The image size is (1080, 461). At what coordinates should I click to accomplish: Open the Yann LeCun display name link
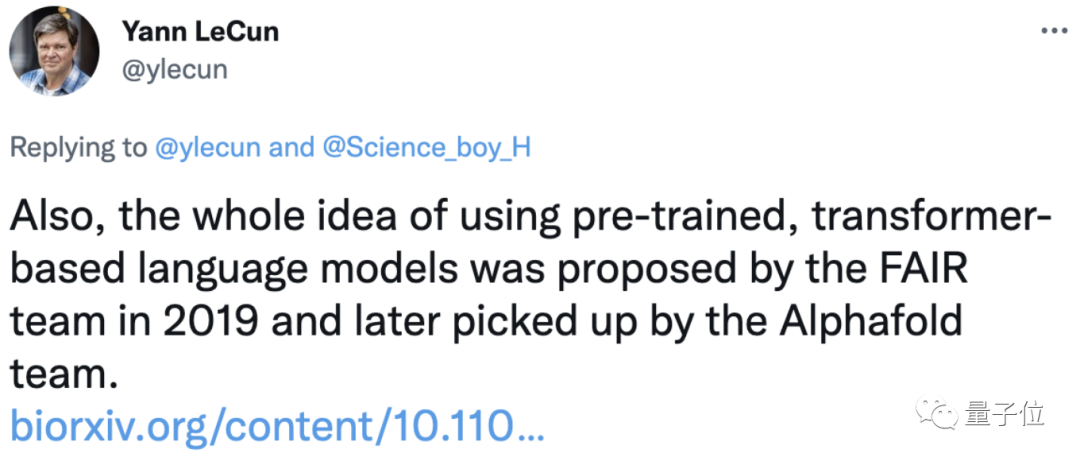click(x=200, y=31)
